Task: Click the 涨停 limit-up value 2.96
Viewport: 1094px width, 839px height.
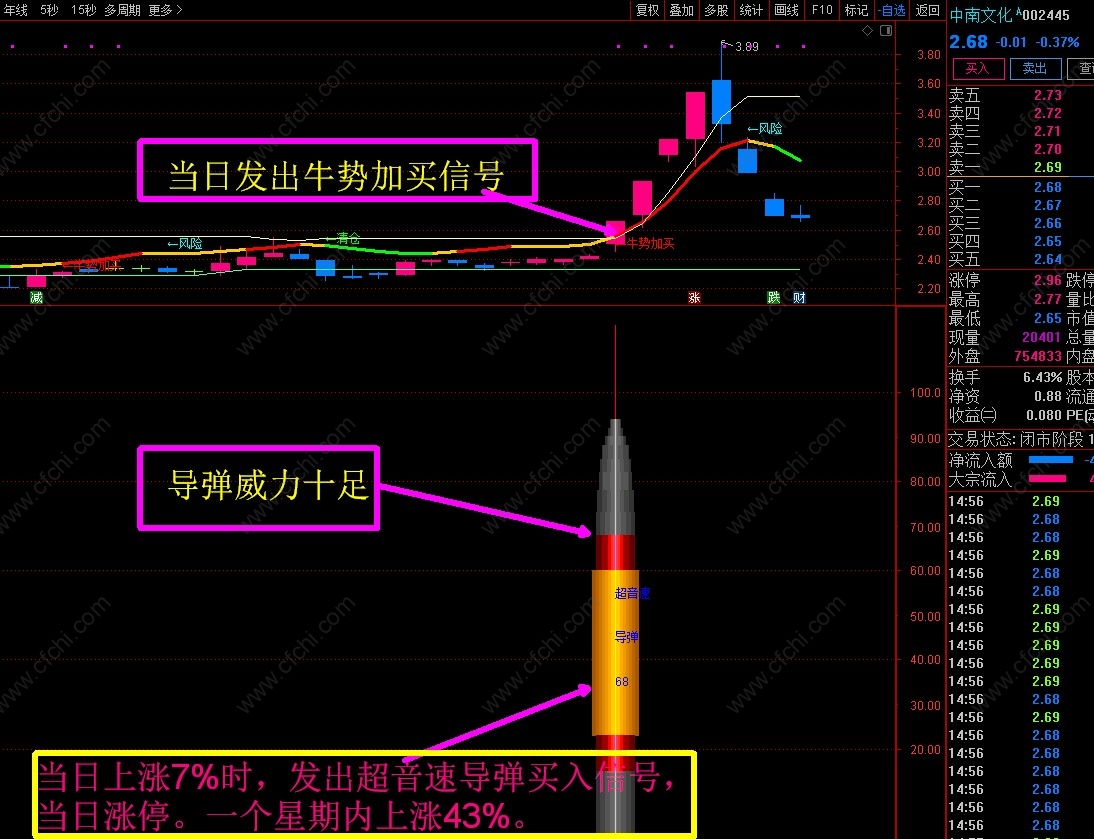Action: [1047, 280]
